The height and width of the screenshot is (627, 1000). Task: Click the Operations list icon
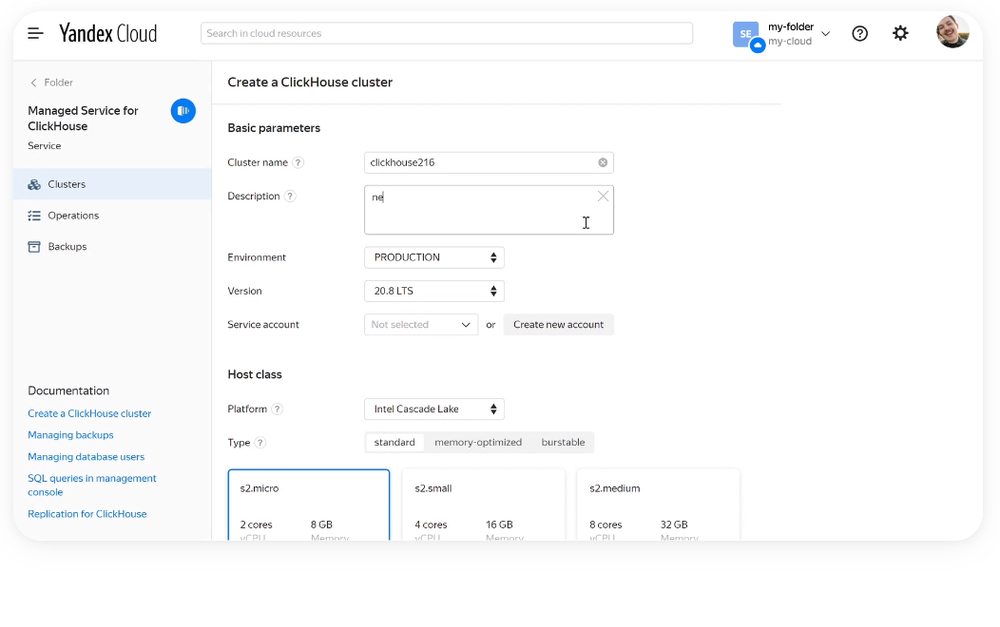click(34, 216)
